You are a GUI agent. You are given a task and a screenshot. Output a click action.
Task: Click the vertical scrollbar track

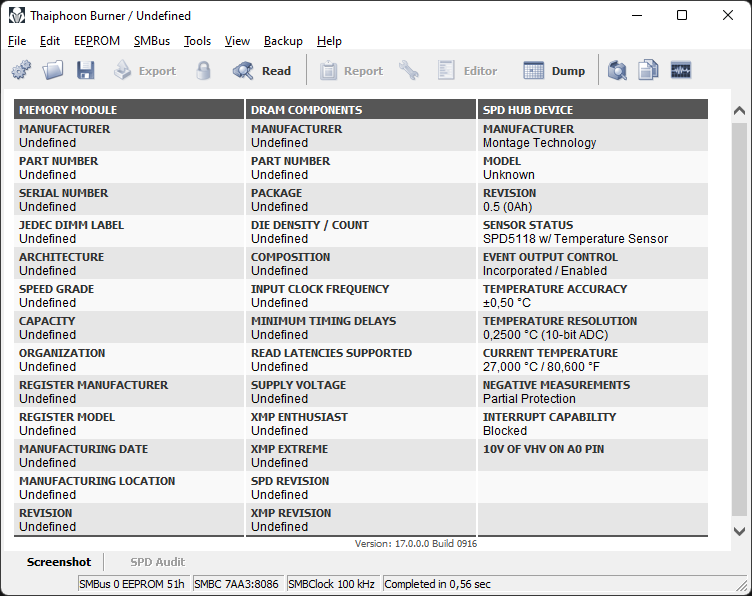point(739,320)
